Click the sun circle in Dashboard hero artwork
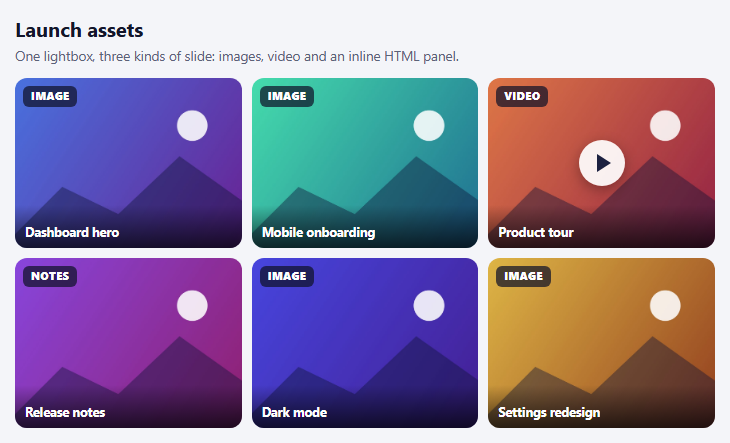Screen dimensions: 730x443 192,126
